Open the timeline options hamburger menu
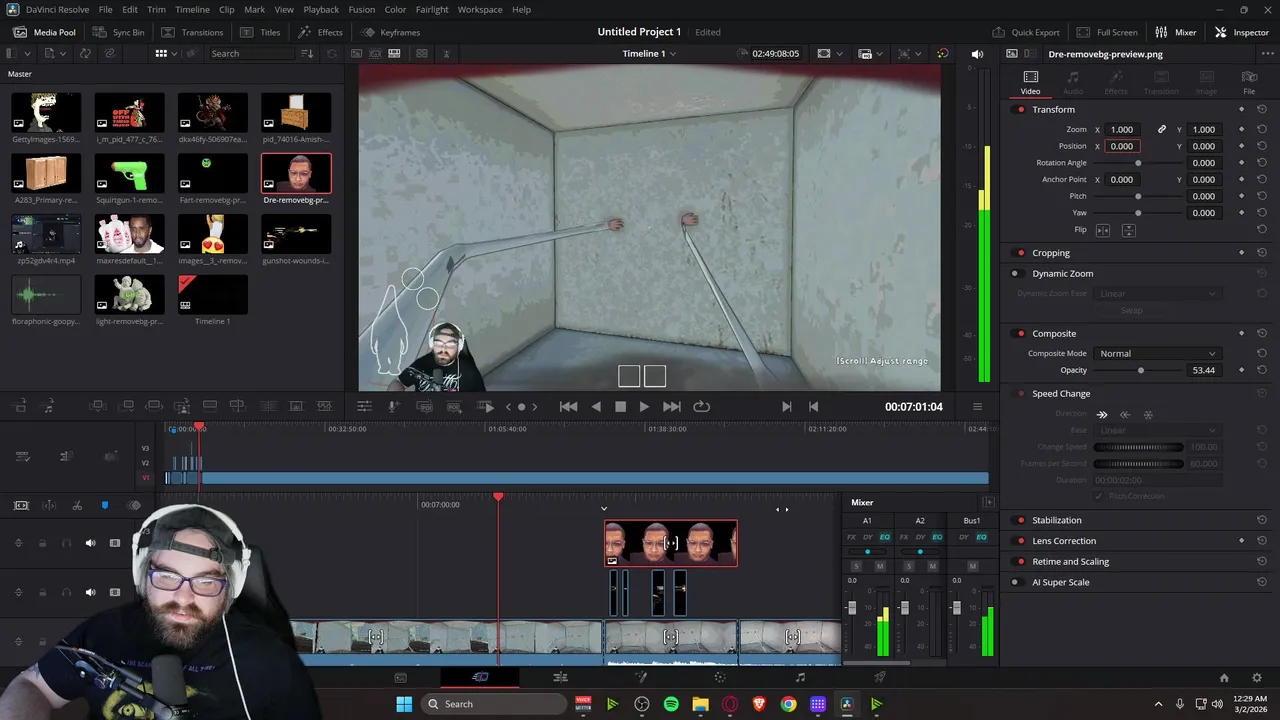The width and height of the screenshot is (1280, 720). pos(977,407)
